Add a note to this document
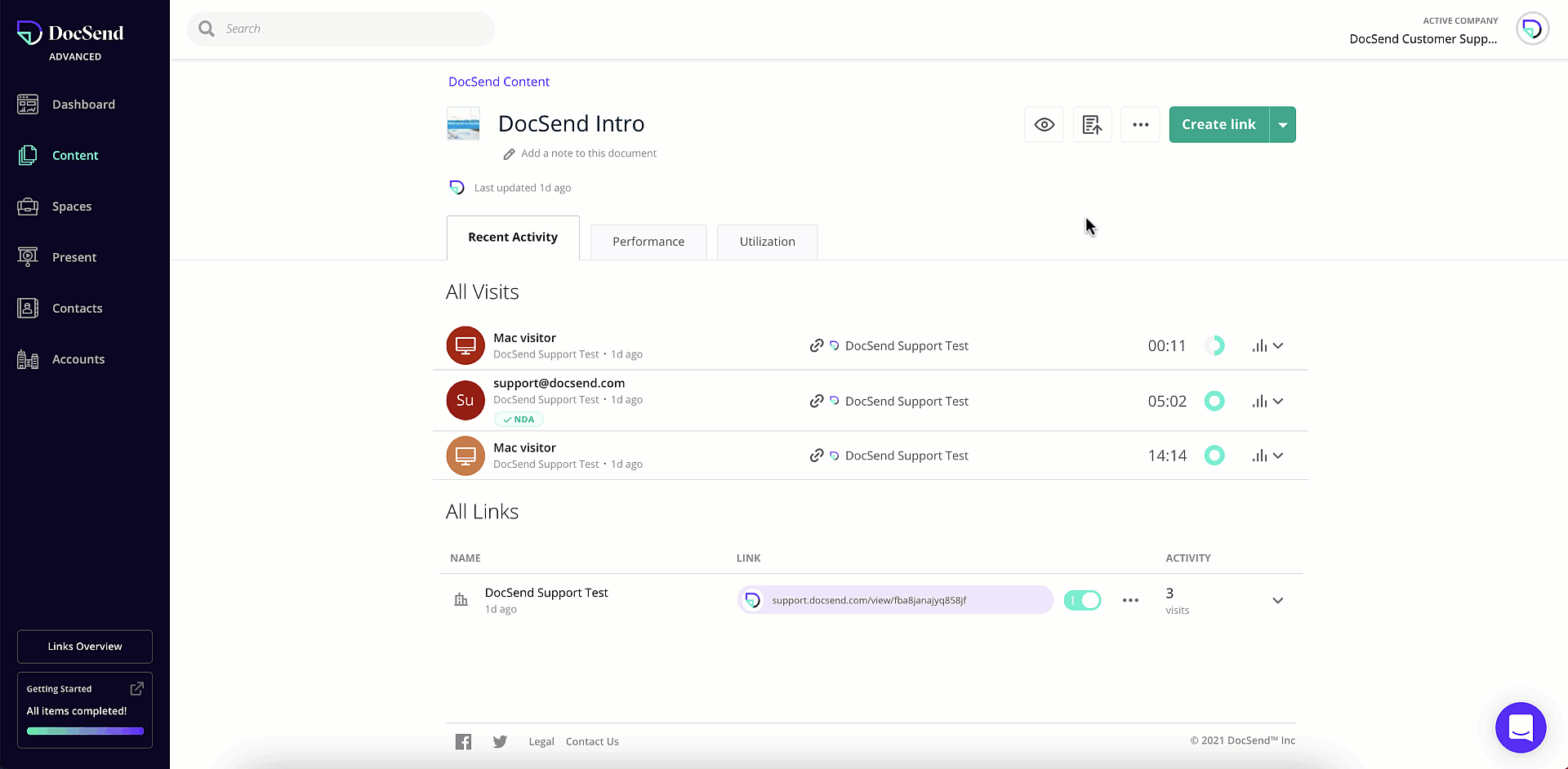The width and height of the screenshot is (1568, 769). (x=589, y=153)
